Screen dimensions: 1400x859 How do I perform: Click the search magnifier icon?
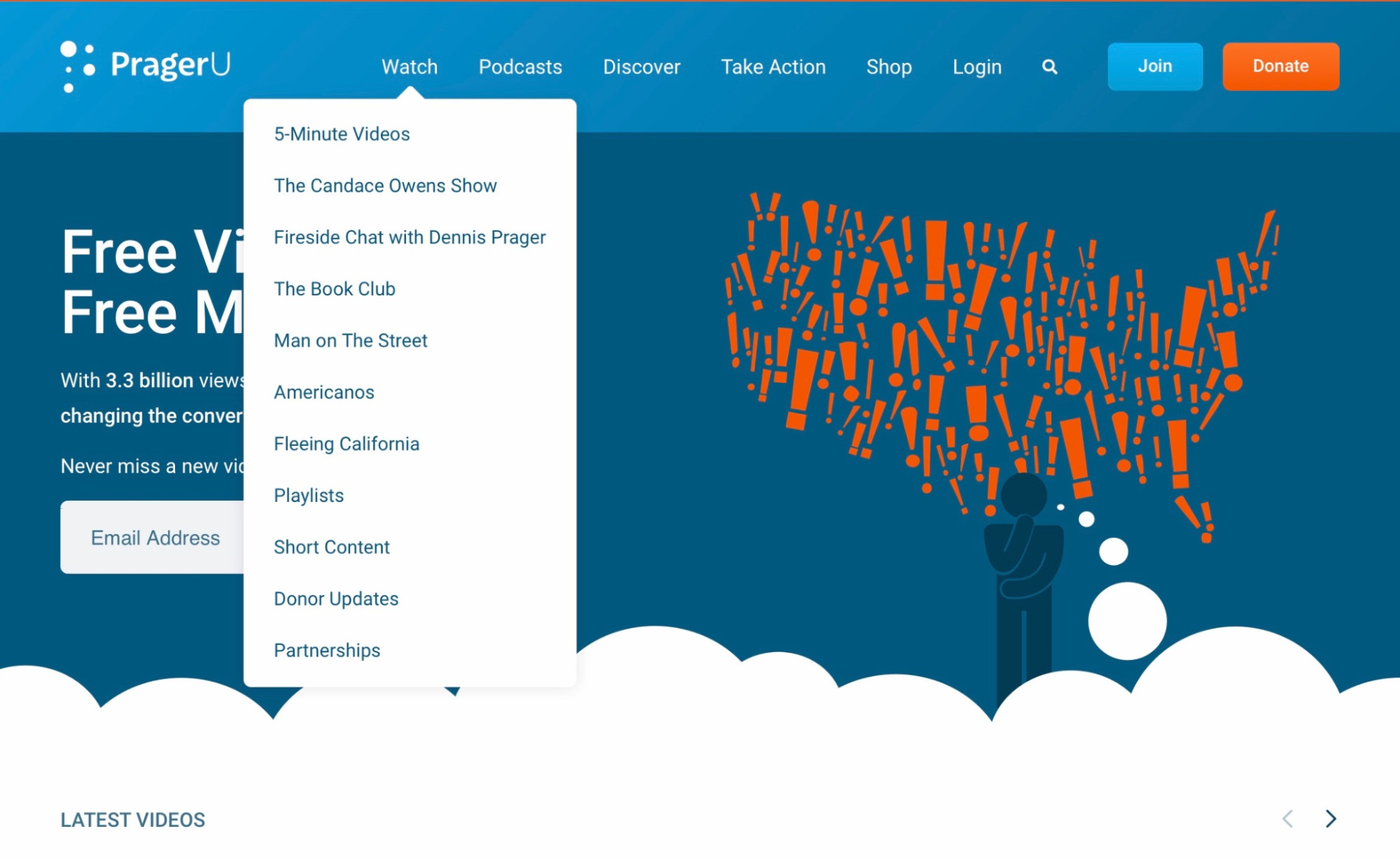pyautogui.click(x=1049, y=67)
